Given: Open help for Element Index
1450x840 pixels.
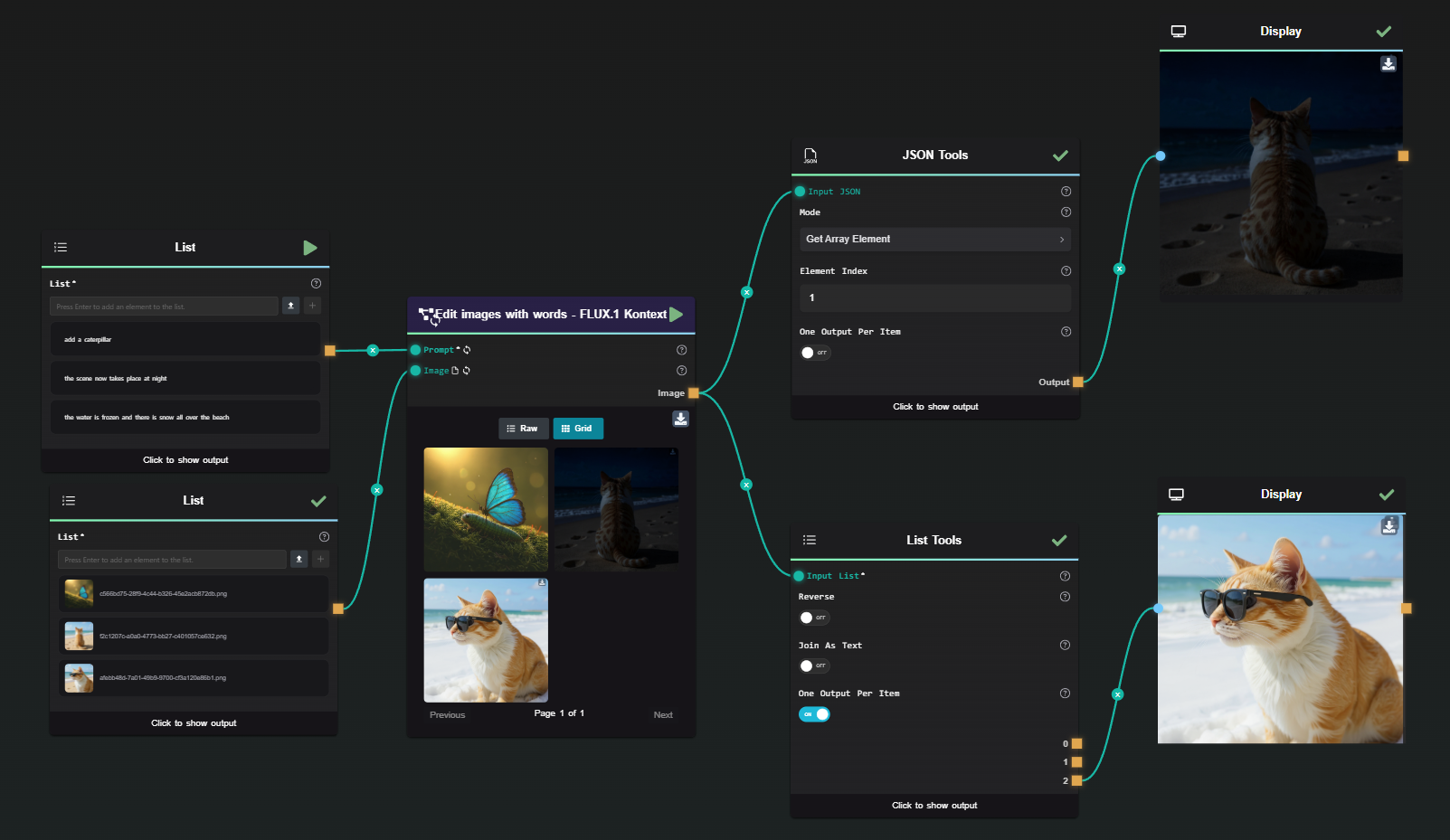Looking at the screenshot, I should pyautogui.click(x=1066, y=271).
